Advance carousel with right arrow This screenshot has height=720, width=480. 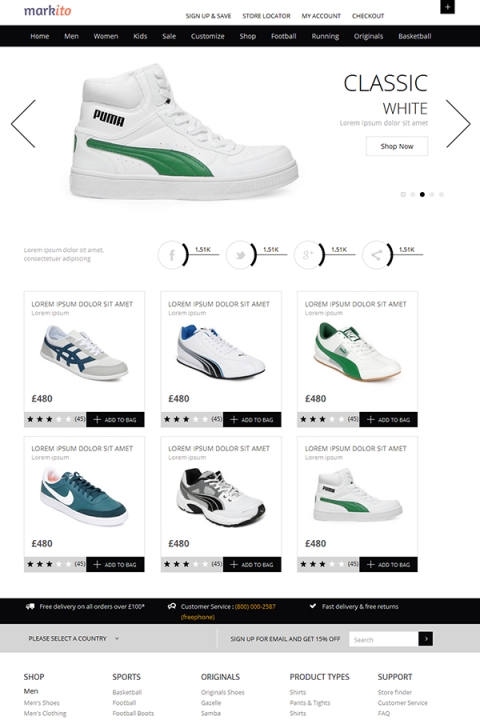tap(458, 124)
